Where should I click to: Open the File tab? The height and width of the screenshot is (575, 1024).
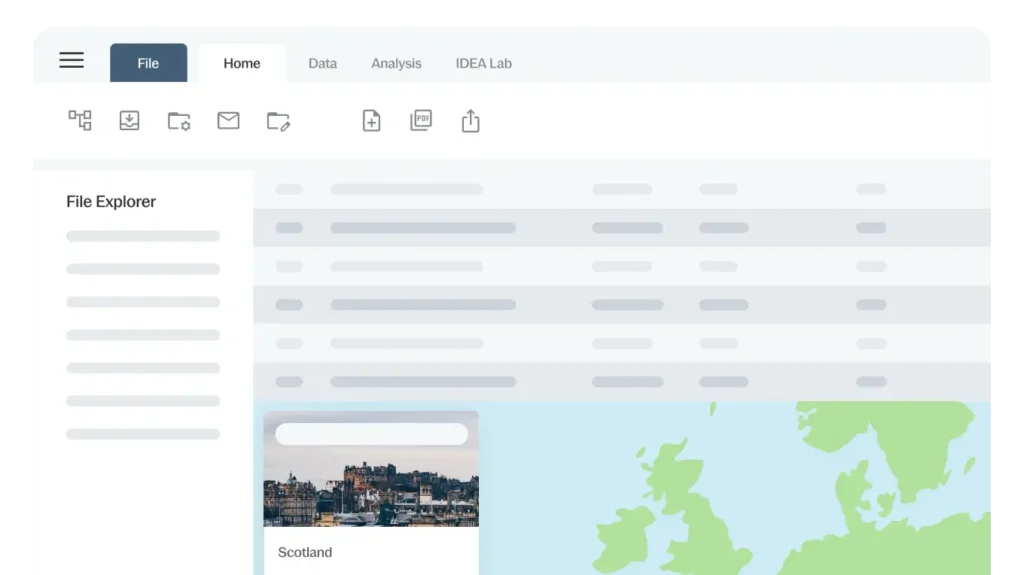tap(148, 63)
